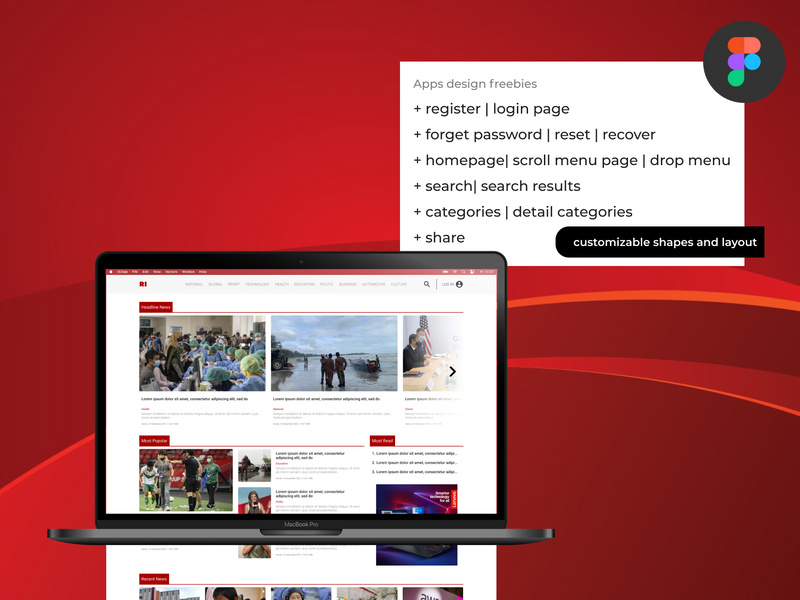This screenshot has width=800, height=600.
Task: Click the RI site logo
Action: tap(143, 284)
